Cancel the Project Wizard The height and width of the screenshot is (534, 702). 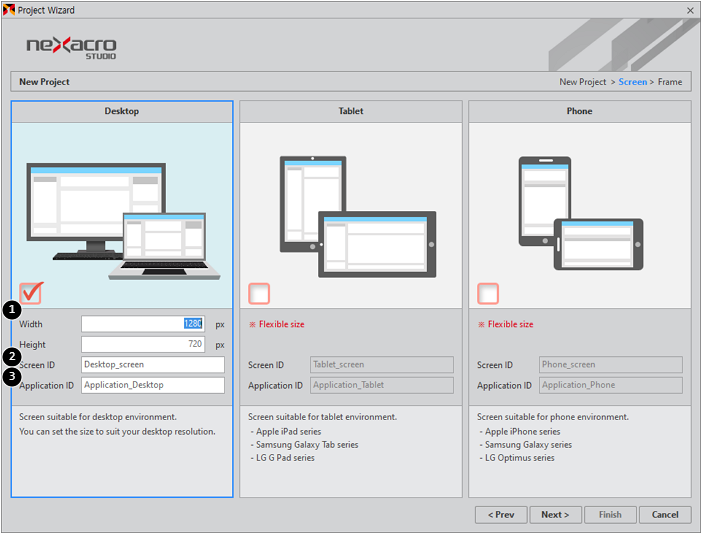[665, 515]
